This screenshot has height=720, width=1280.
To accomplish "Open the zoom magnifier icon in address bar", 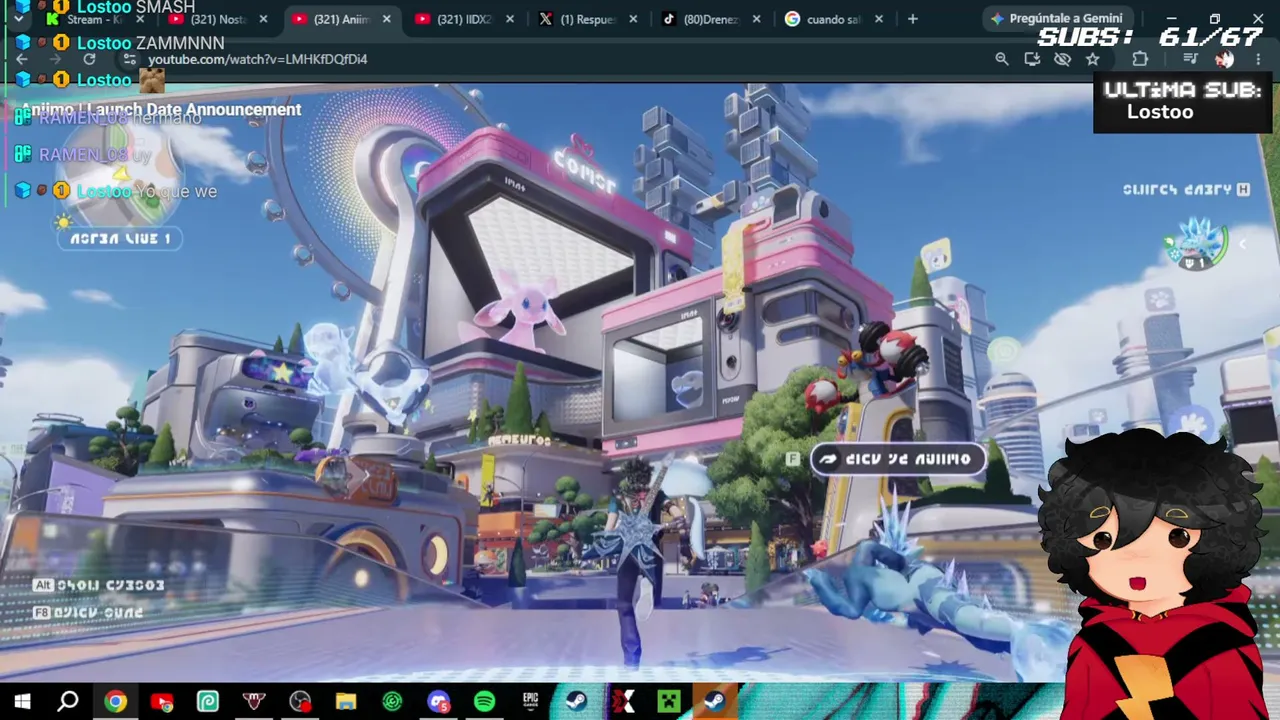I will 1002,59.
